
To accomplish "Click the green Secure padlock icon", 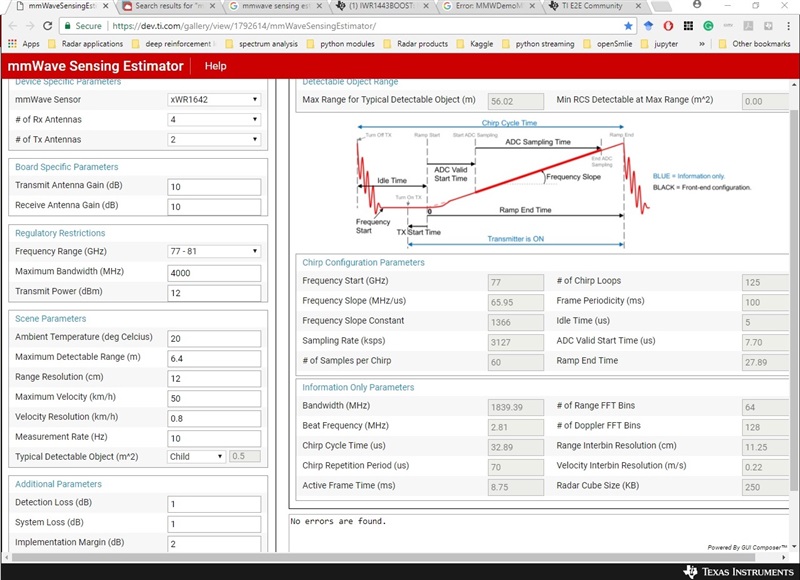I will [x=67, y=26].
